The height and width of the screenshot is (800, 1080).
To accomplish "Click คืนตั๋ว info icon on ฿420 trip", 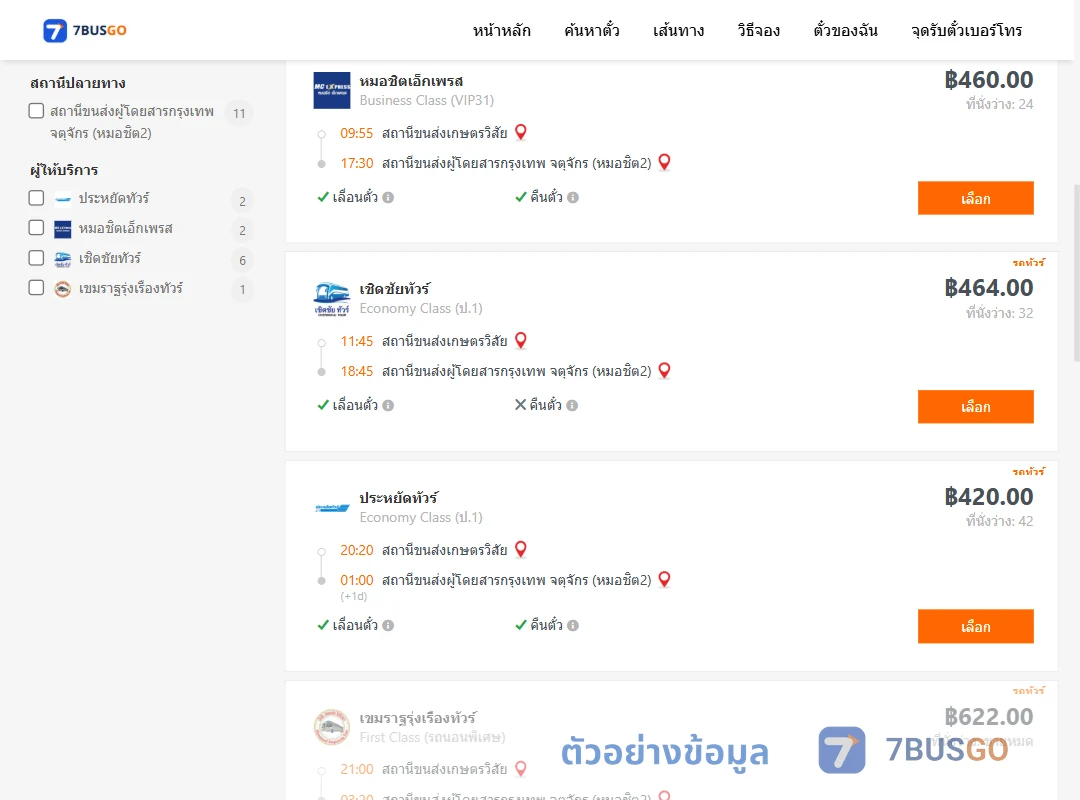I will click(573, 626).
